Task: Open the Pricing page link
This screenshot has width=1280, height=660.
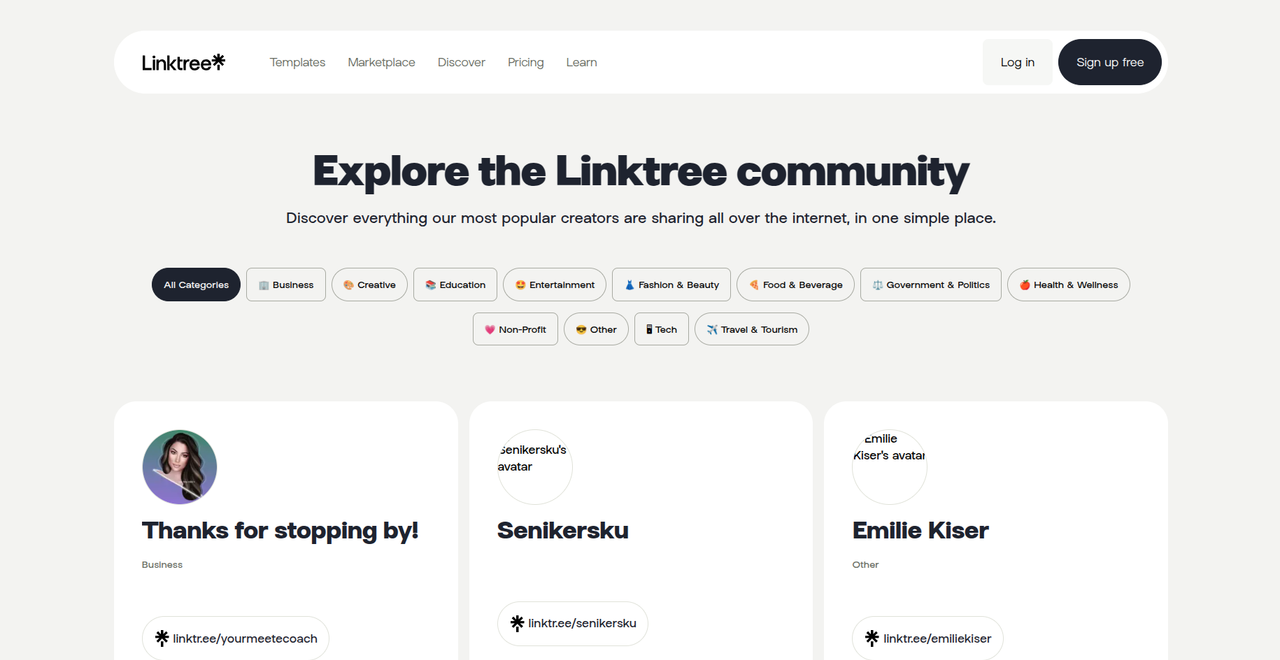Action: coord(526,62)
